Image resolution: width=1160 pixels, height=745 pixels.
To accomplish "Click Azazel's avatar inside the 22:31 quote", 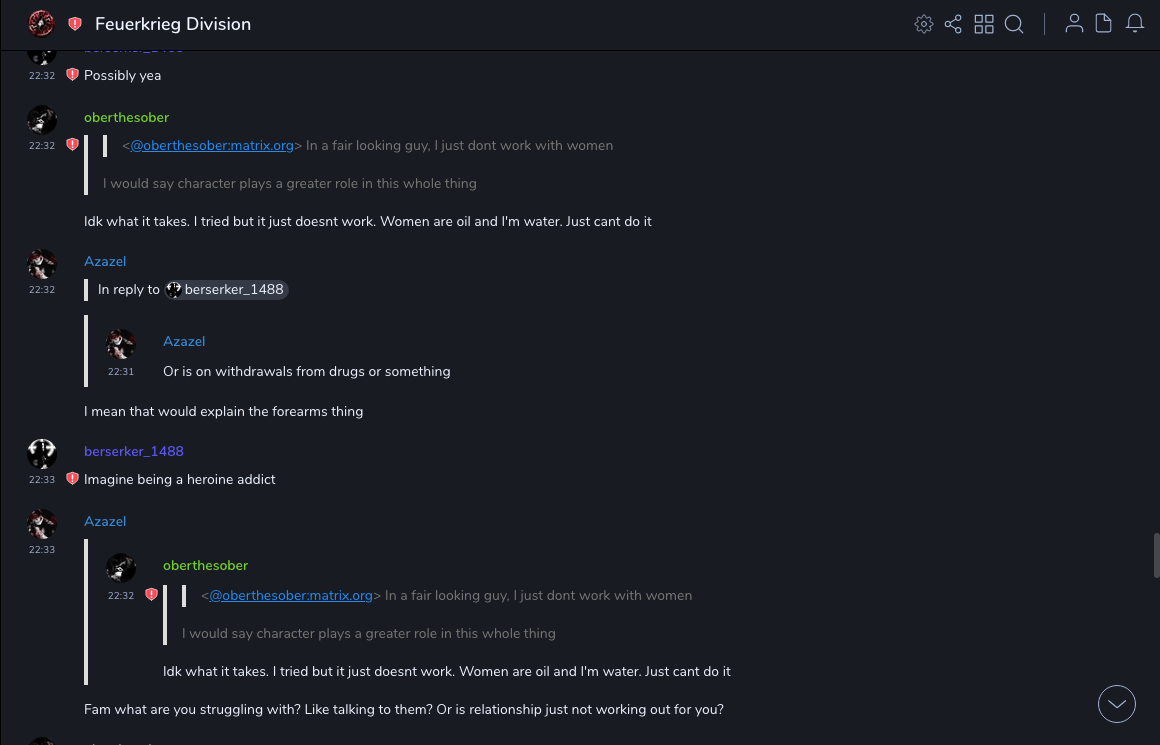I will click(x=121, y=344).
